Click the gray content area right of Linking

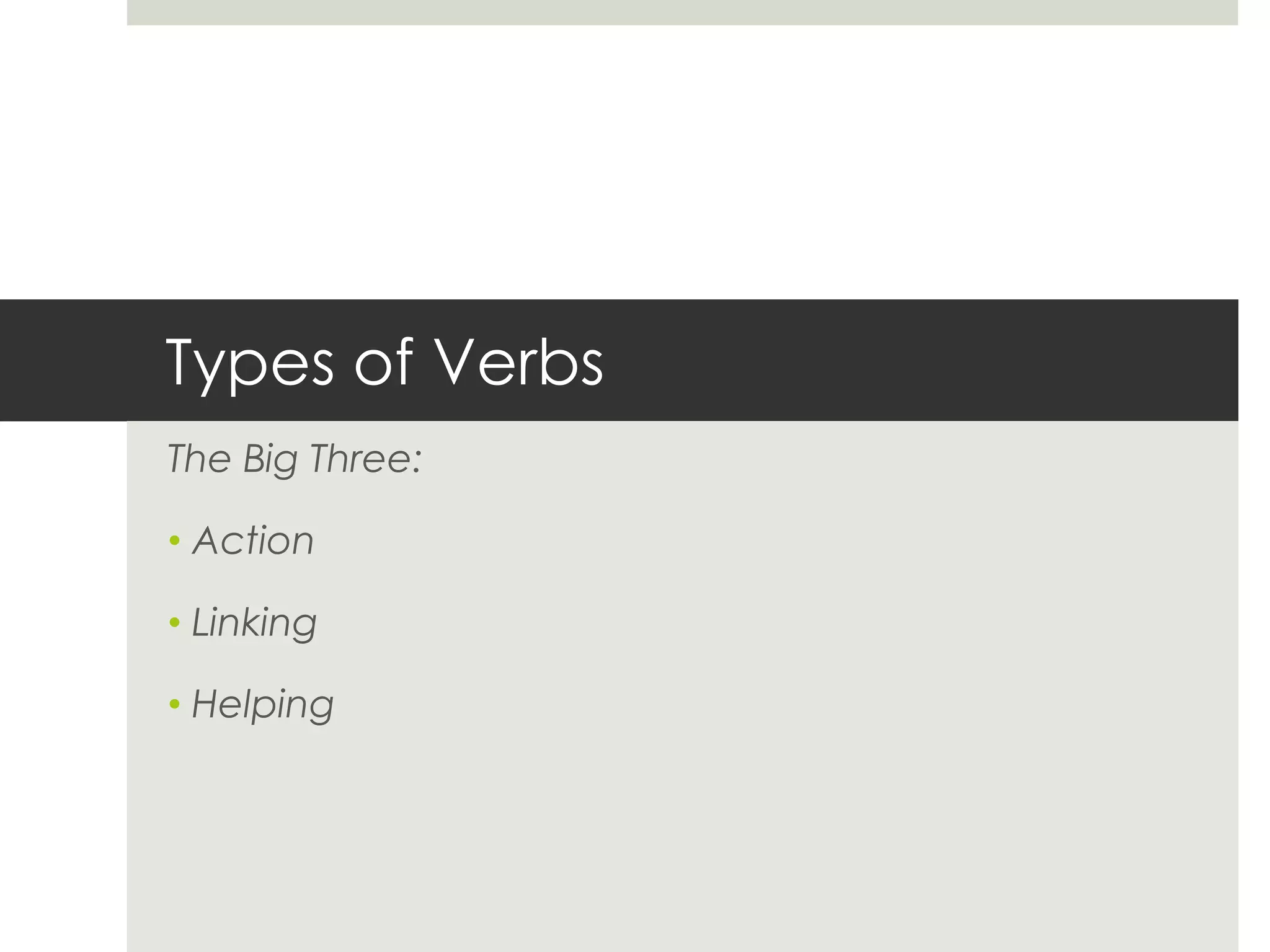click(744, 622)
